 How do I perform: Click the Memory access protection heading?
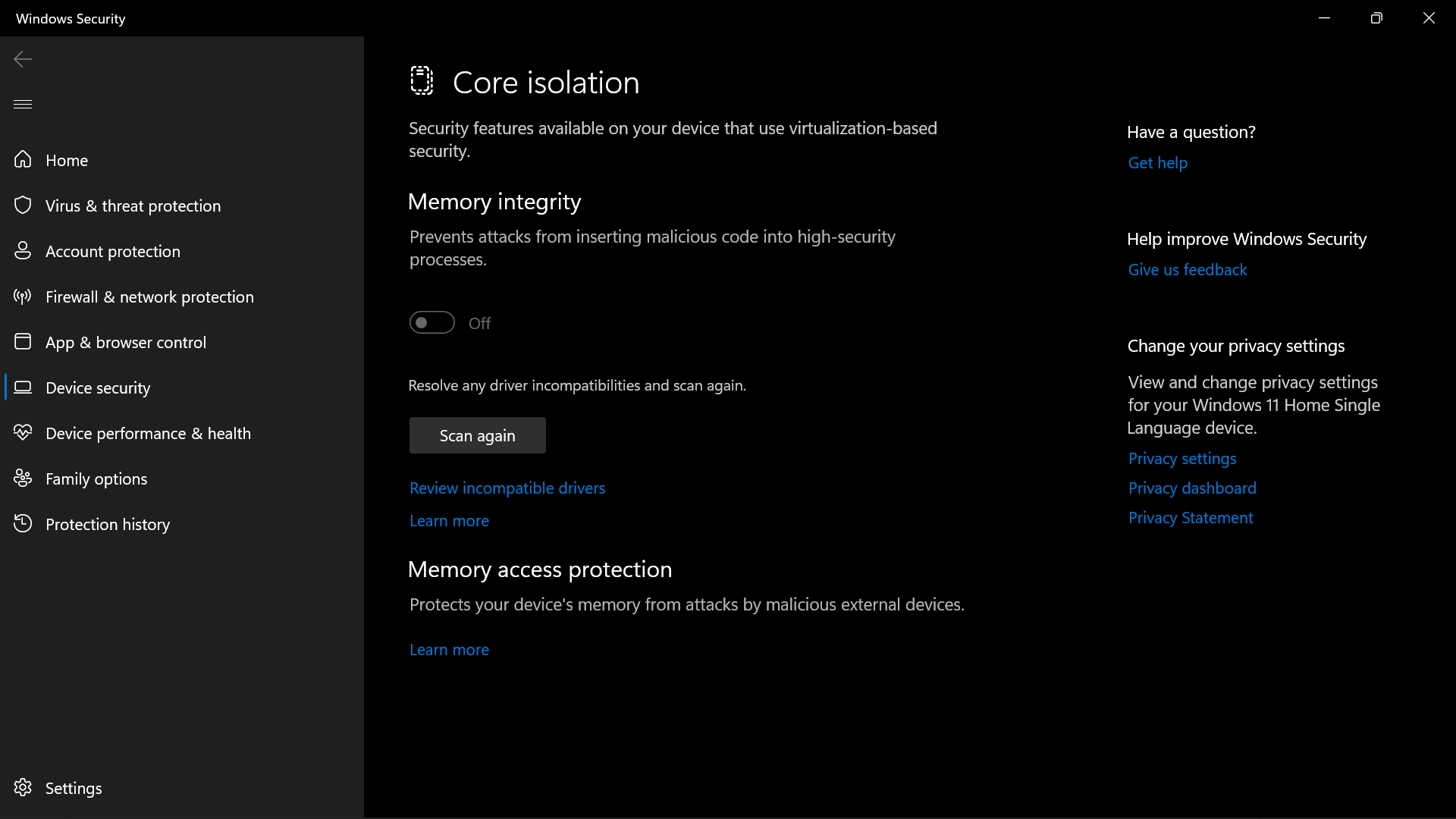[x=540, y=570]
